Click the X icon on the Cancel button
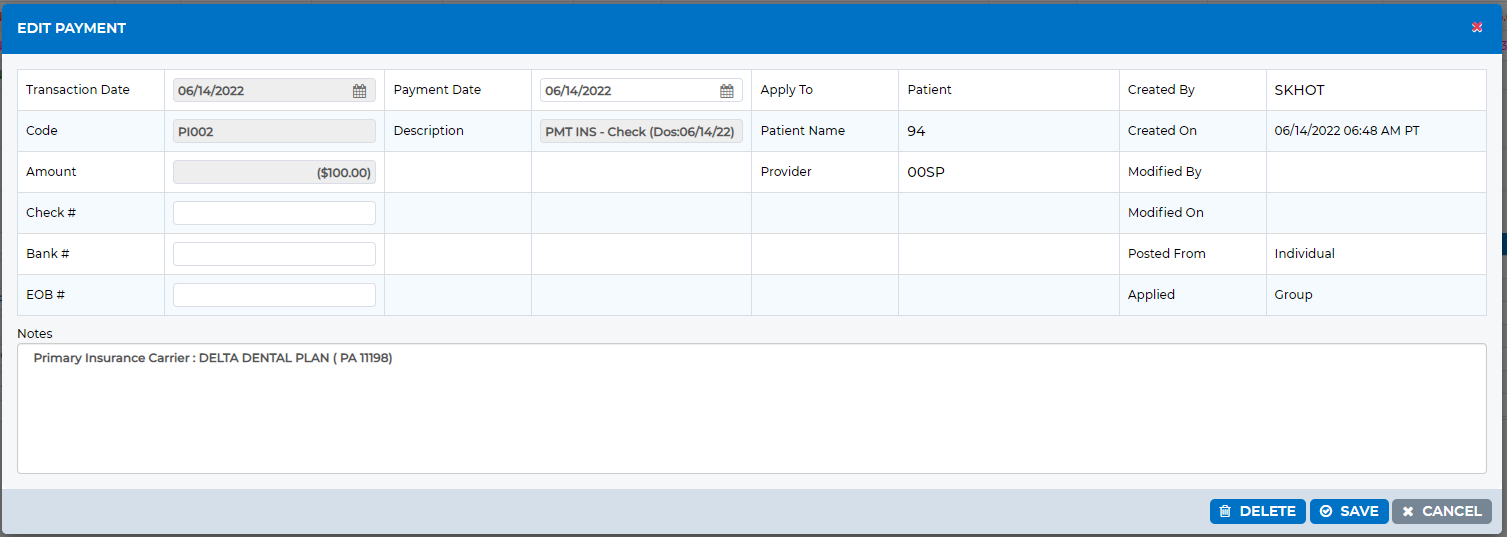This screenshot has width=1507, height=537. [1408, 512]
